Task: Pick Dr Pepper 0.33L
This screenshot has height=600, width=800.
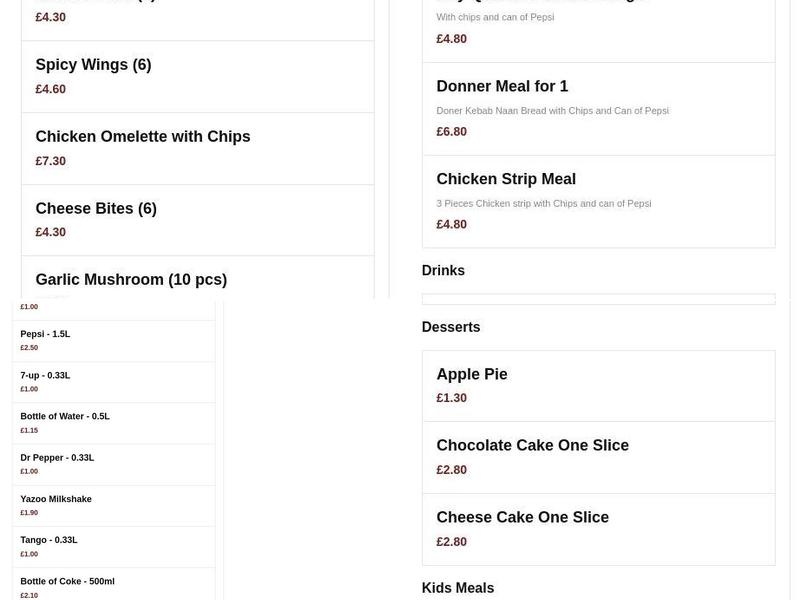Action: [x=55, y=457]
